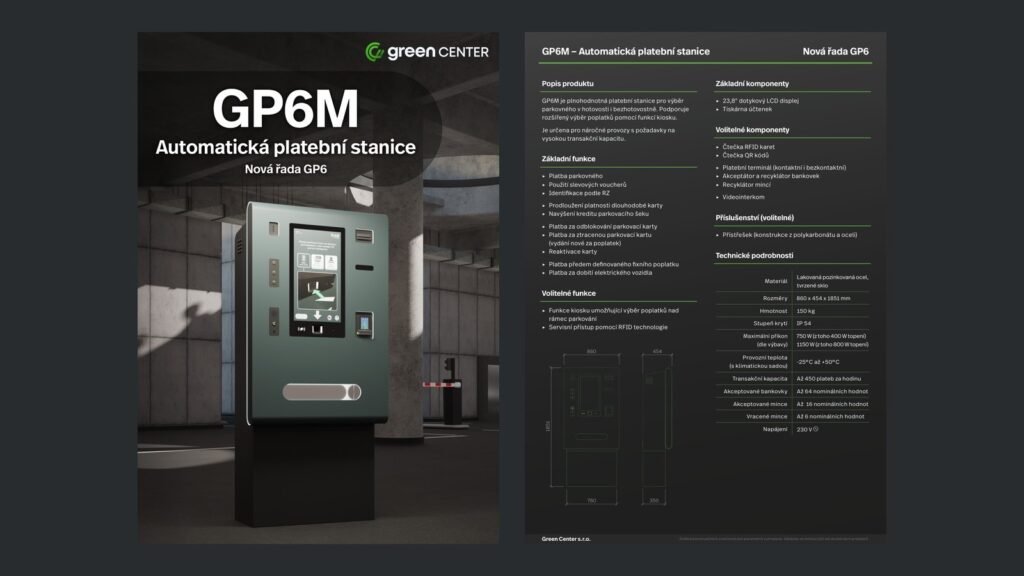The width and height of the screenshot is (1024, 576).
Task: Click the 'Reaktivace karty' bullet
Action: pos(573,251)
